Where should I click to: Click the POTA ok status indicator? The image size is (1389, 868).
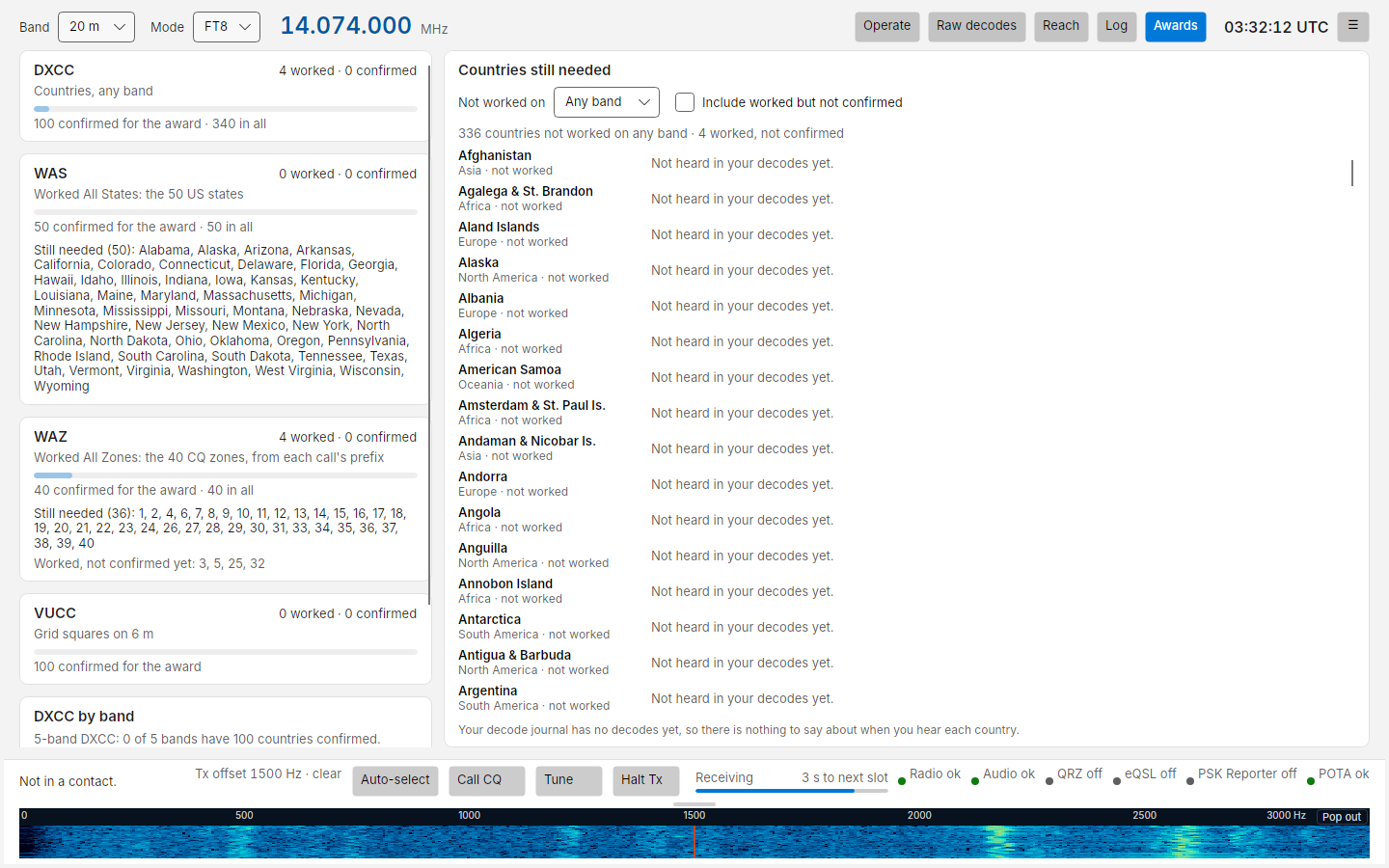pyautogui.click(x=1338, y=774)
